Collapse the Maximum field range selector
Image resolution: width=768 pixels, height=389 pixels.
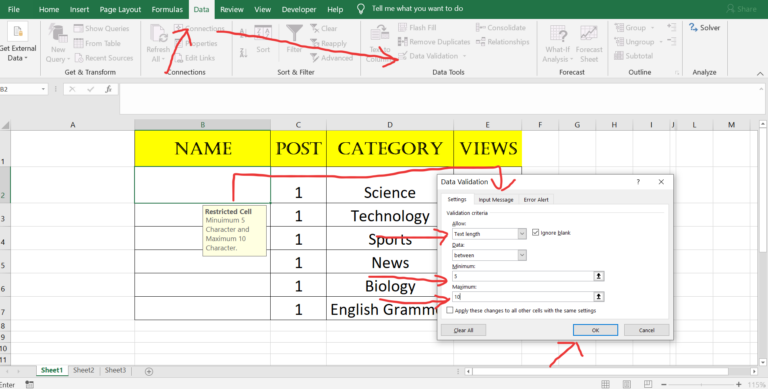click(x=599, y=297)
